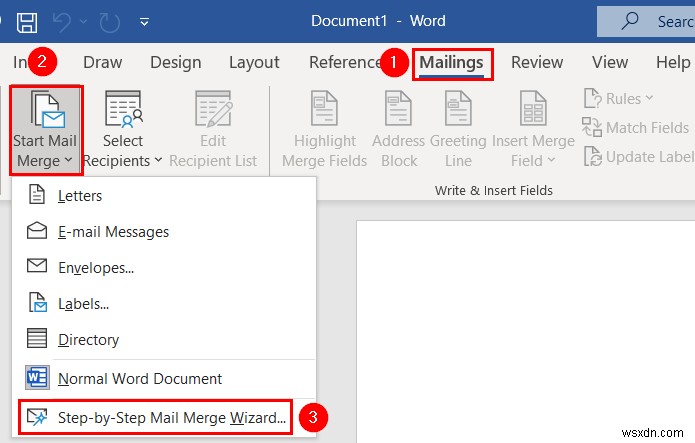695x443 pixels.
Task: Click the Redo icon
Action: click(110, 22)
